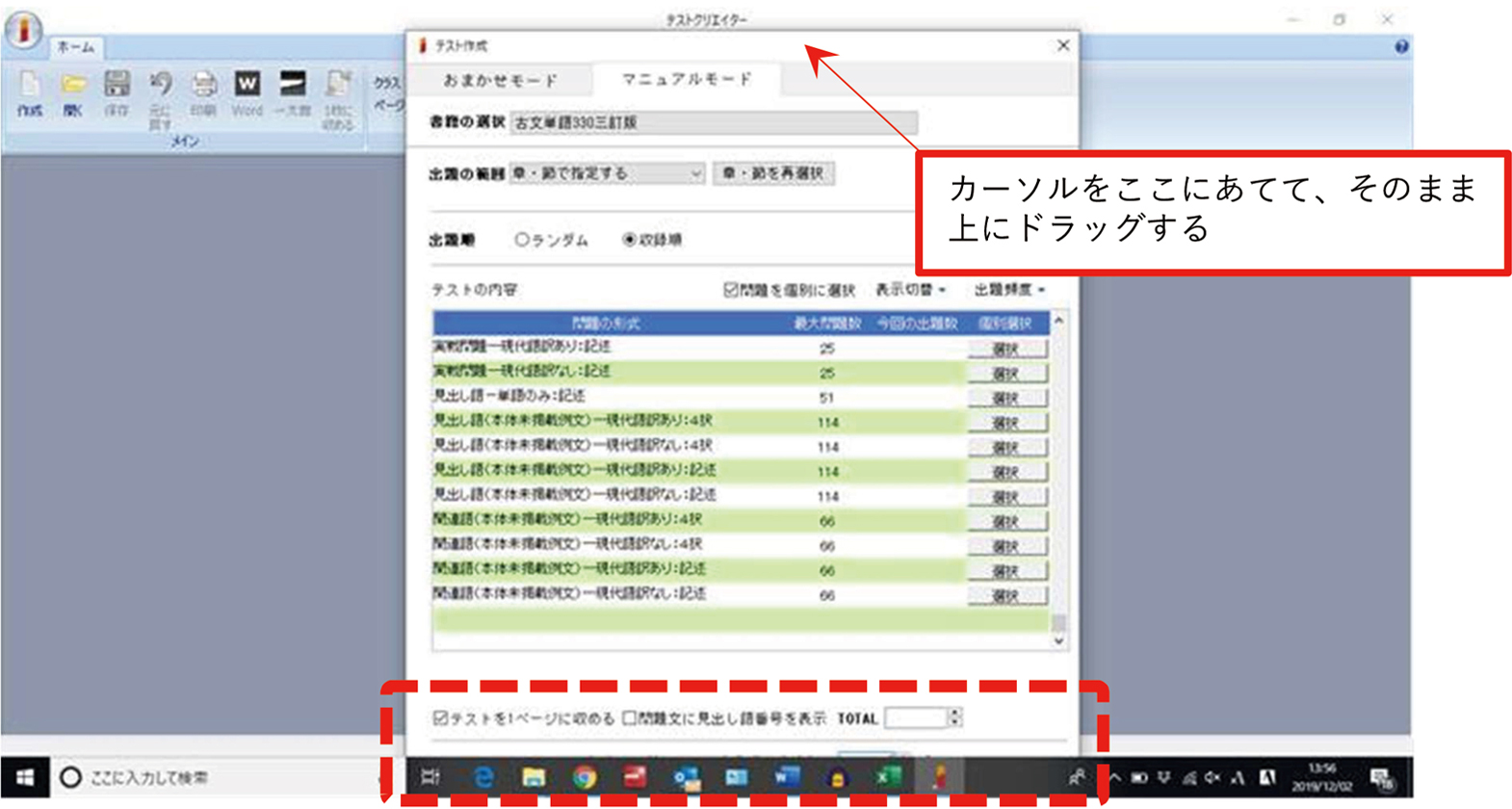Toggle the 問題を個別に選択 checkbox
The image size is (1512, 809).
731,290
